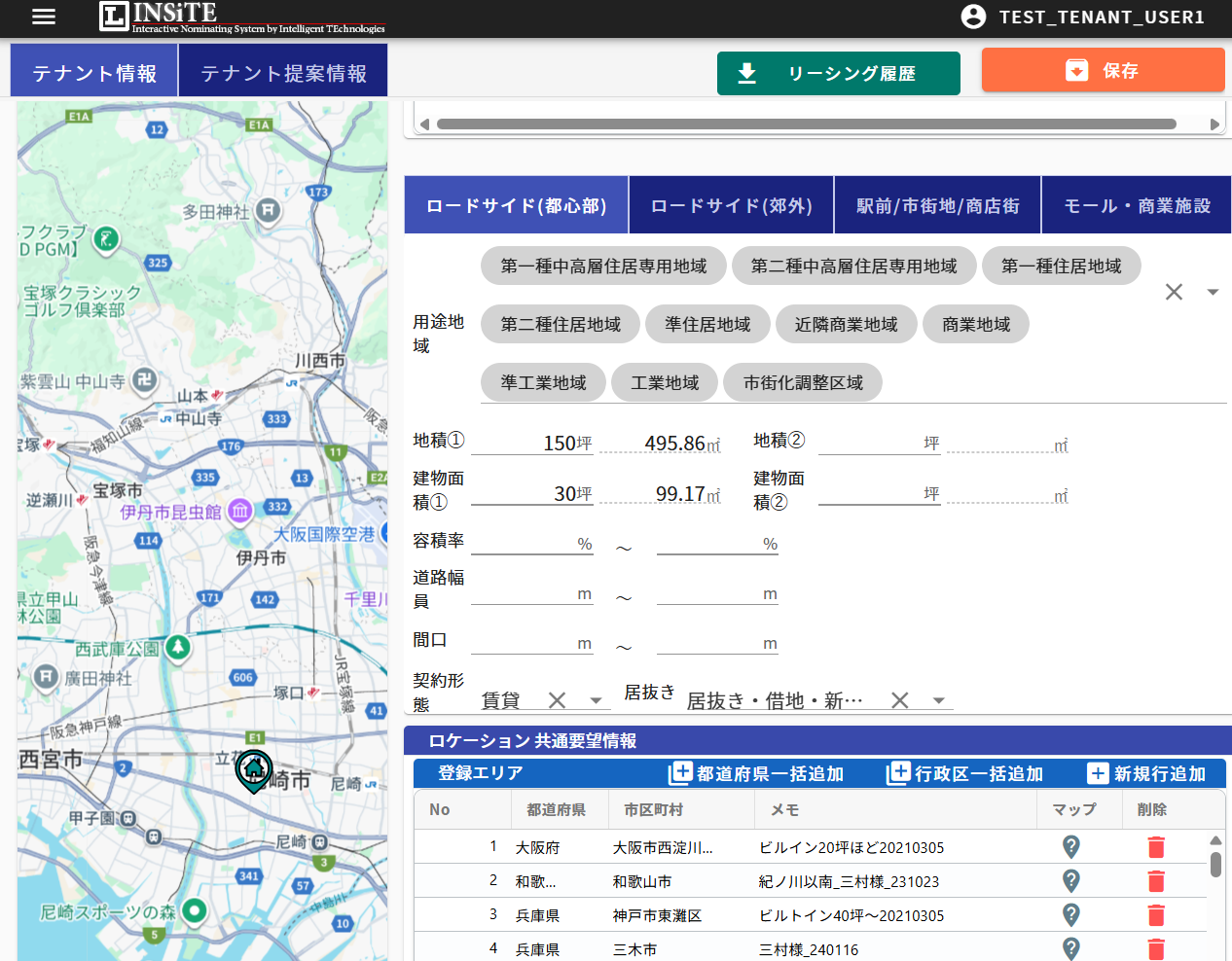Image resolution: width=1232 pixels, height=961 pixels.
Task: Click the 保存 save button
Action: tap(1103, 71)
